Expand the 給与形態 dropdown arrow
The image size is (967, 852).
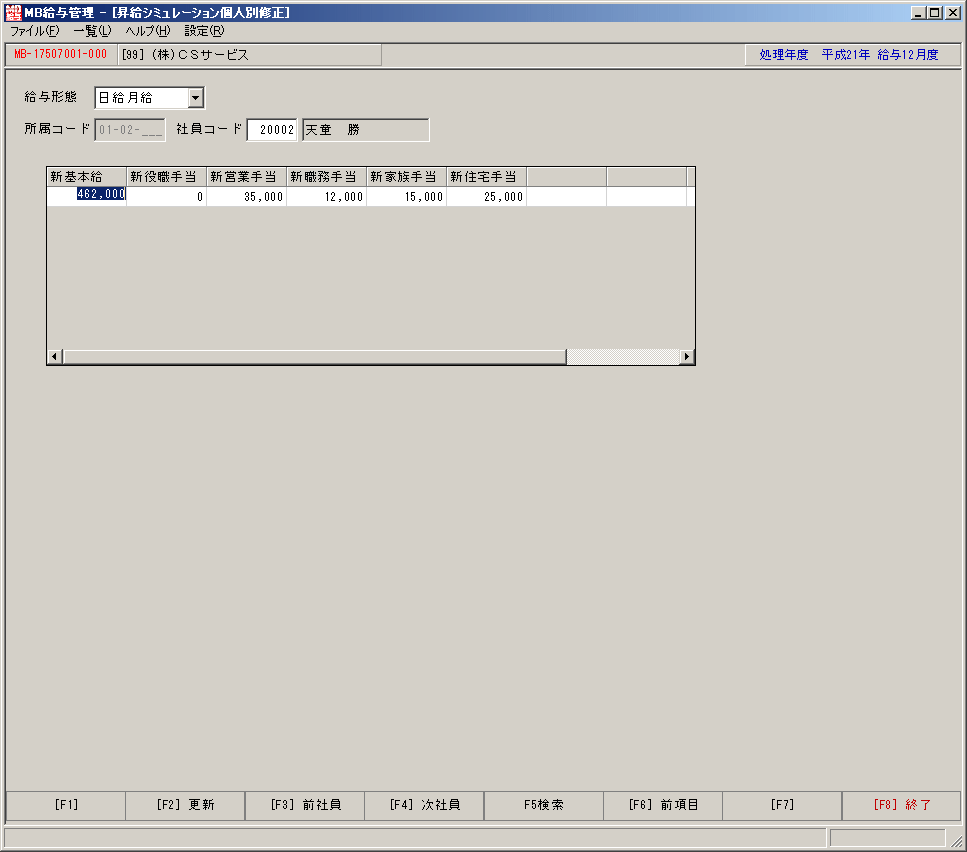(x=195, y=97)
